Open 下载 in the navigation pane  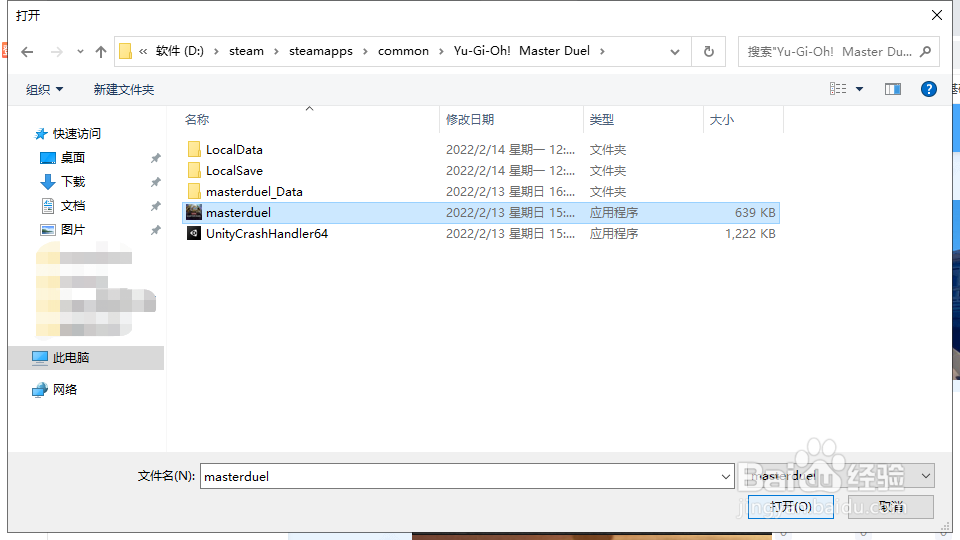point(72,181)
